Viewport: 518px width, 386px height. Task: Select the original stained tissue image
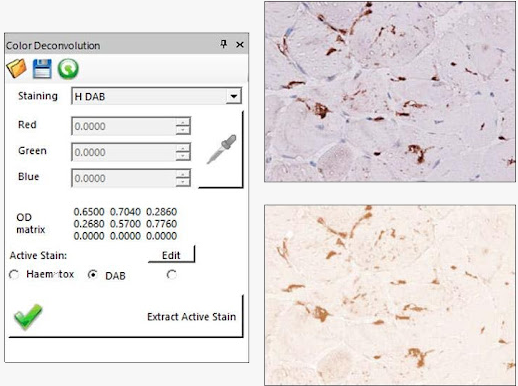click(x=390, y=92)
